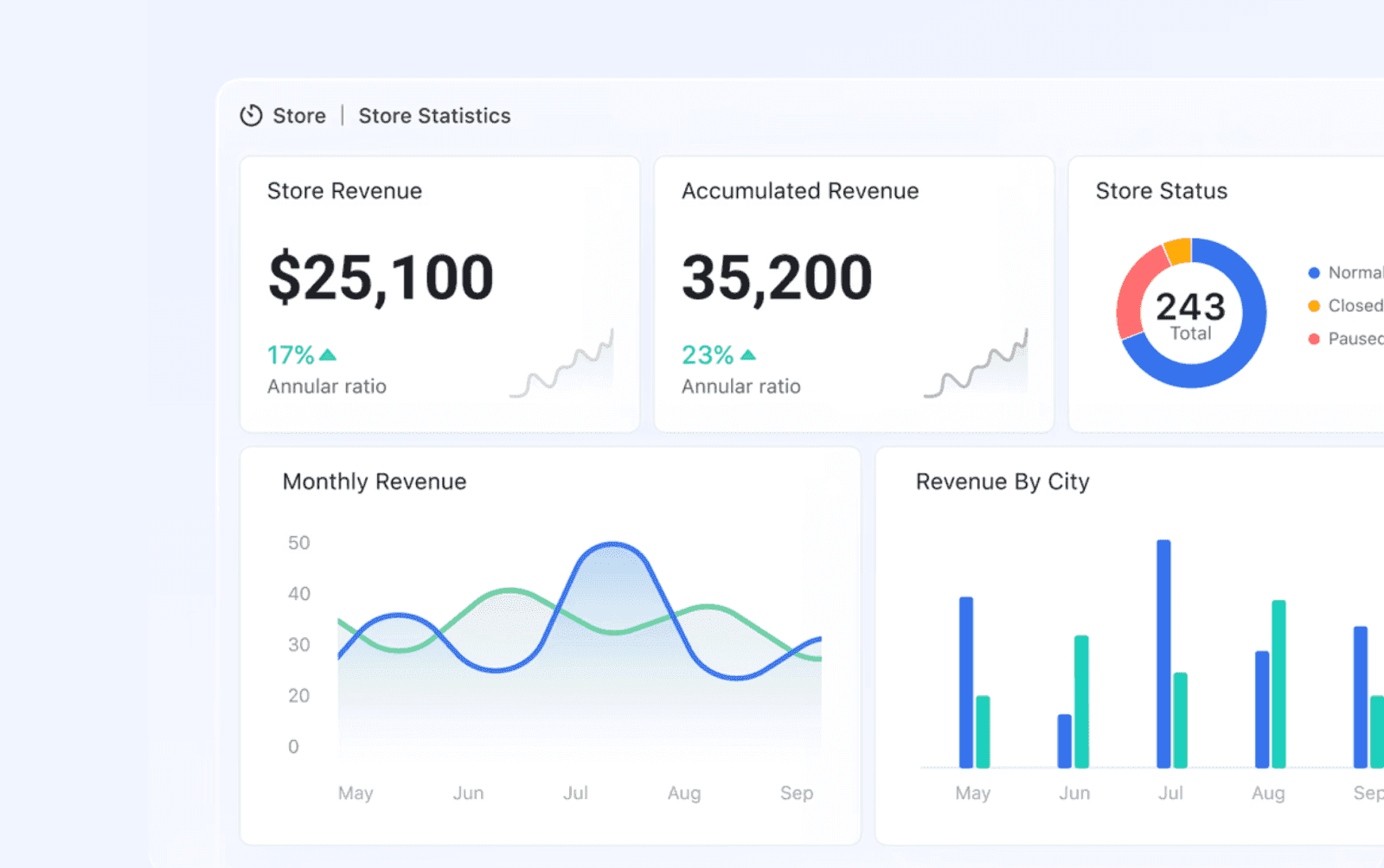This screenshot has width=1384, height=868.
Task: Select the orange Closed legend dot
Action: [x=1313, y=305]
